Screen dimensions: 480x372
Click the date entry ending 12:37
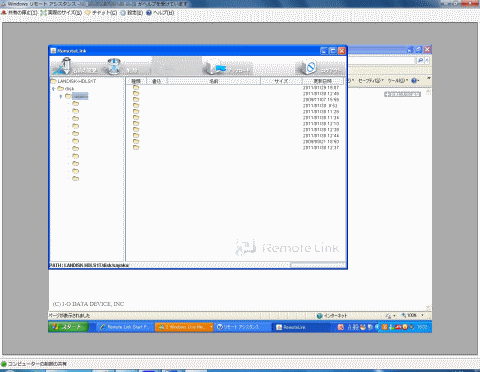pyautogui.click(x=321, y=148)
